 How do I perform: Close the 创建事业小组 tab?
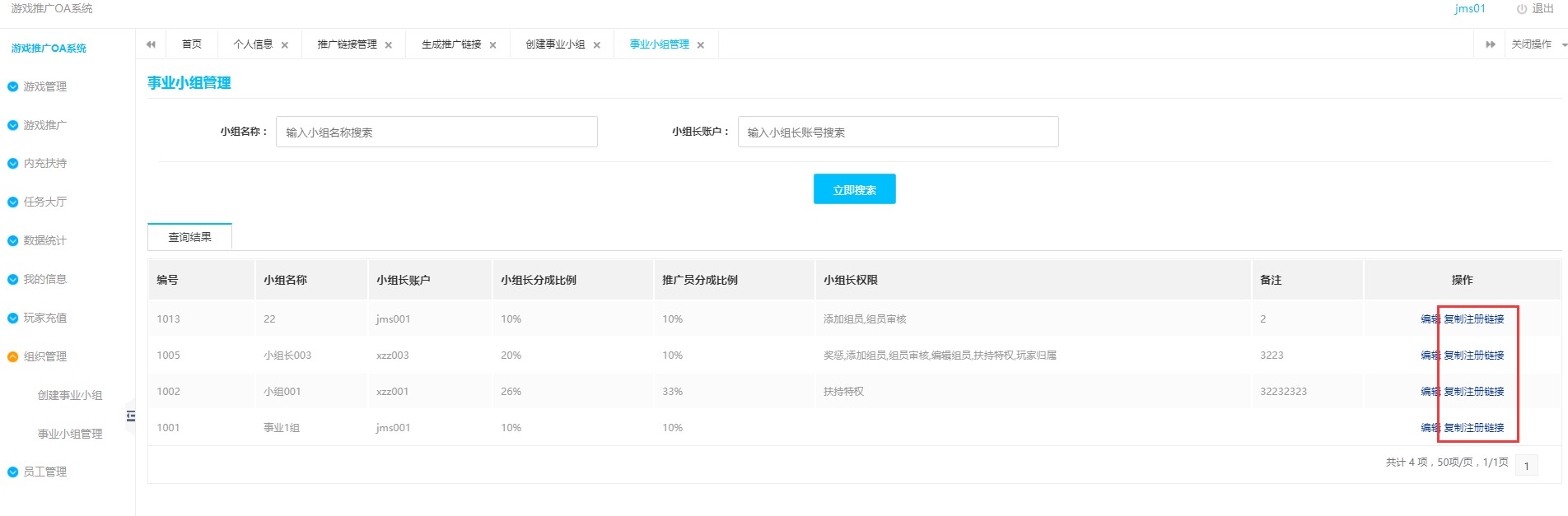pos(597,45)
